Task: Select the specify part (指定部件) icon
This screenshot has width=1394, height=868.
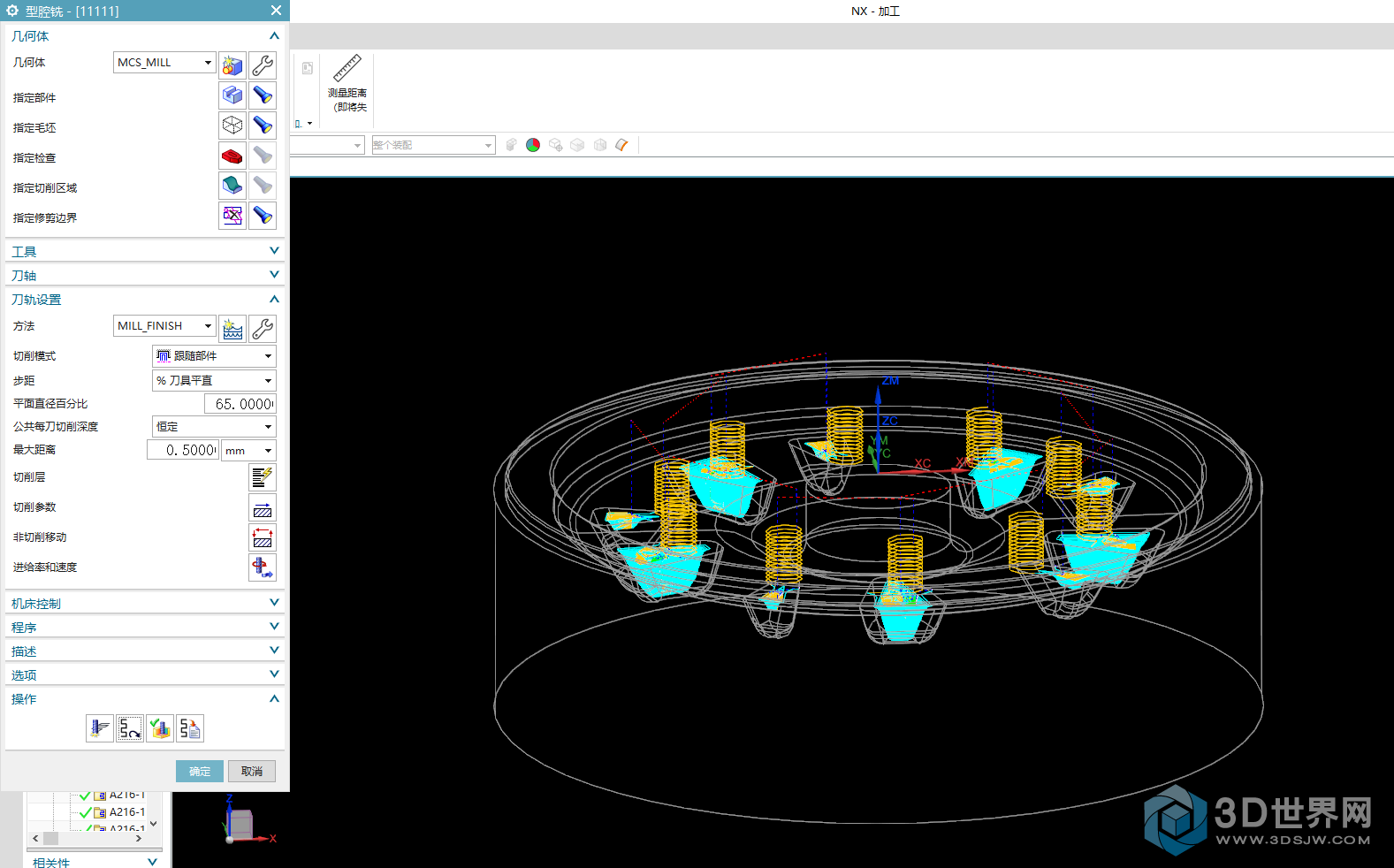Action: (x=232, y=95)
